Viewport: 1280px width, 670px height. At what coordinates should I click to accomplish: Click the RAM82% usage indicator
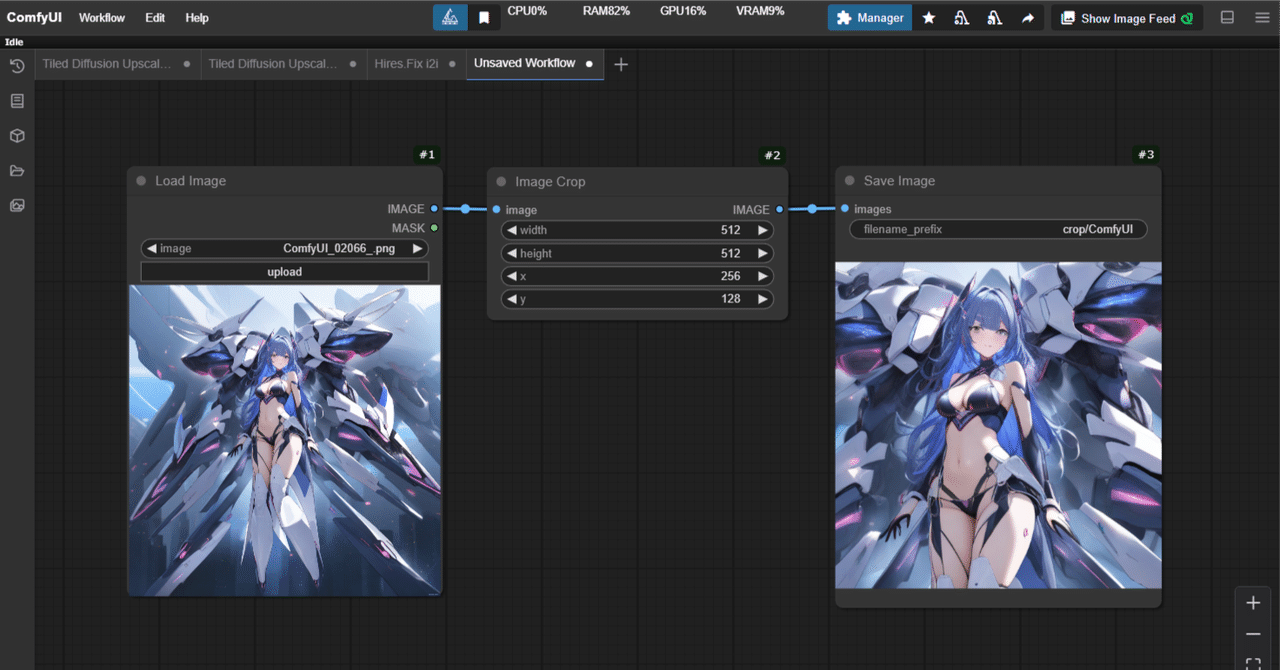click(606, 11)
